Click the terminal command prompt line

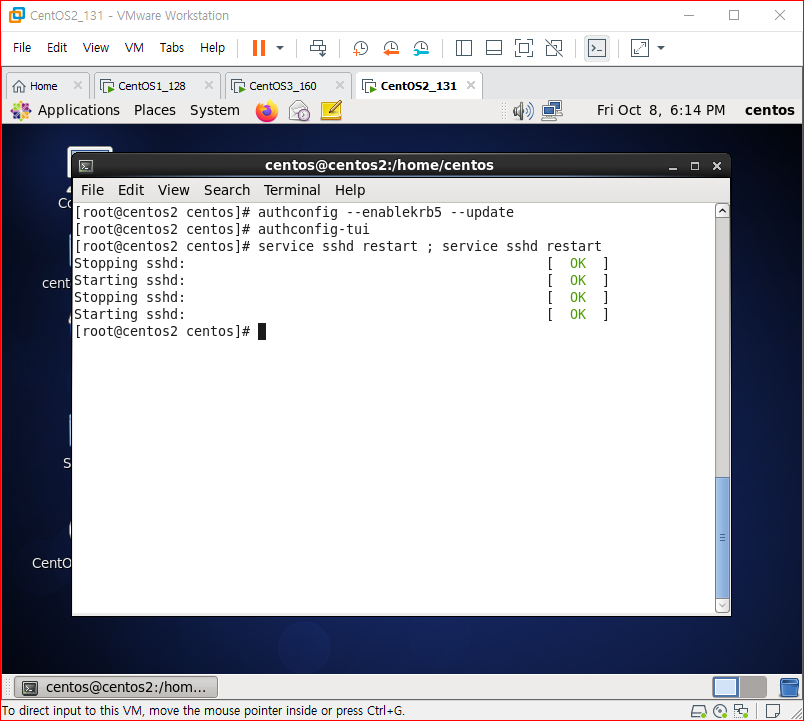170,332
